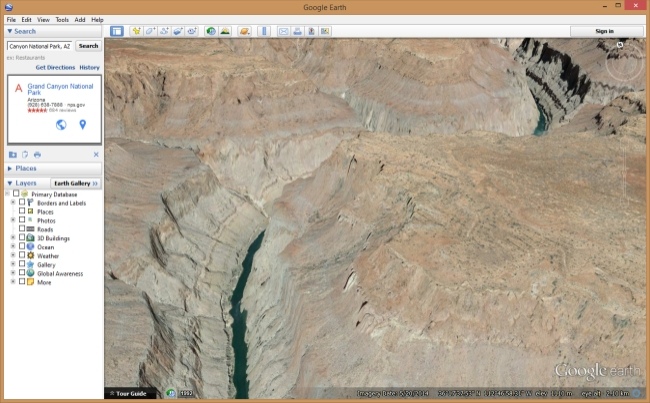The height and width of the screenshot is (403, 650).
Task: Click the red A result marker
Action: 18,88
